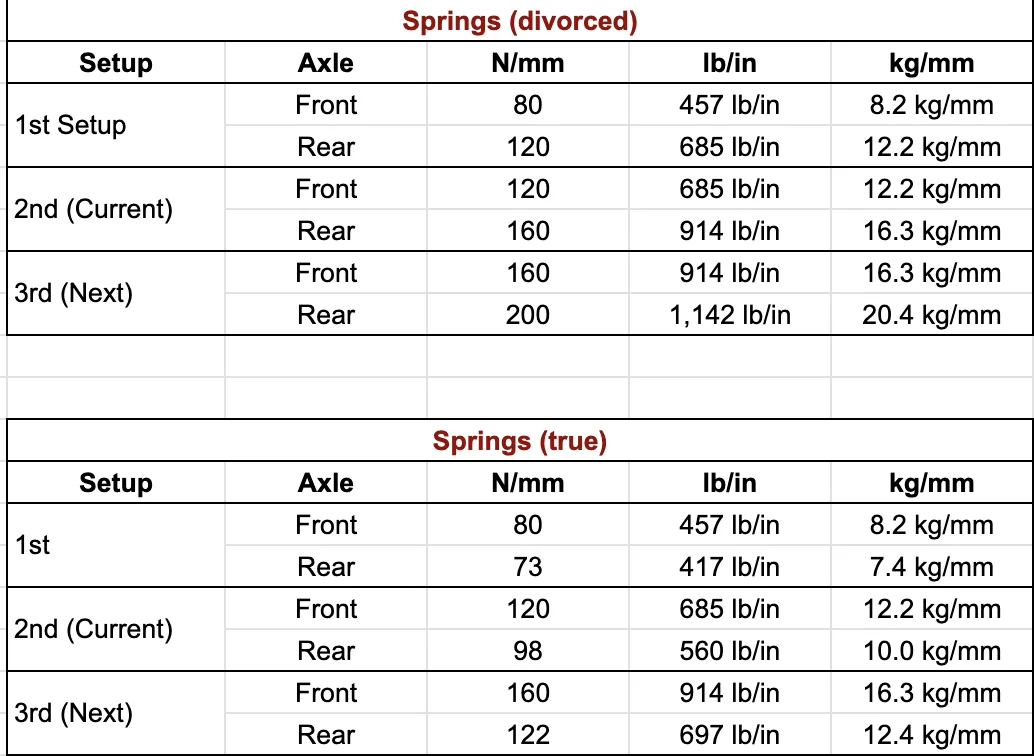Click the 1st Setup cell
Screen dimensions: 1034x756
pyautogui.click(x=115, y=125)
